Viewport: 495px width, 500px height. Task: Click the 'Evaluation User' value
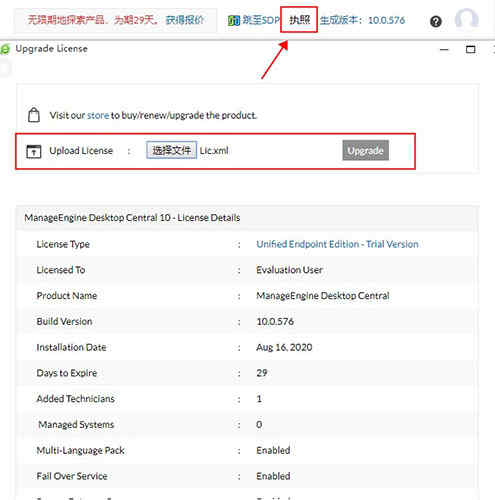point(289,270)
